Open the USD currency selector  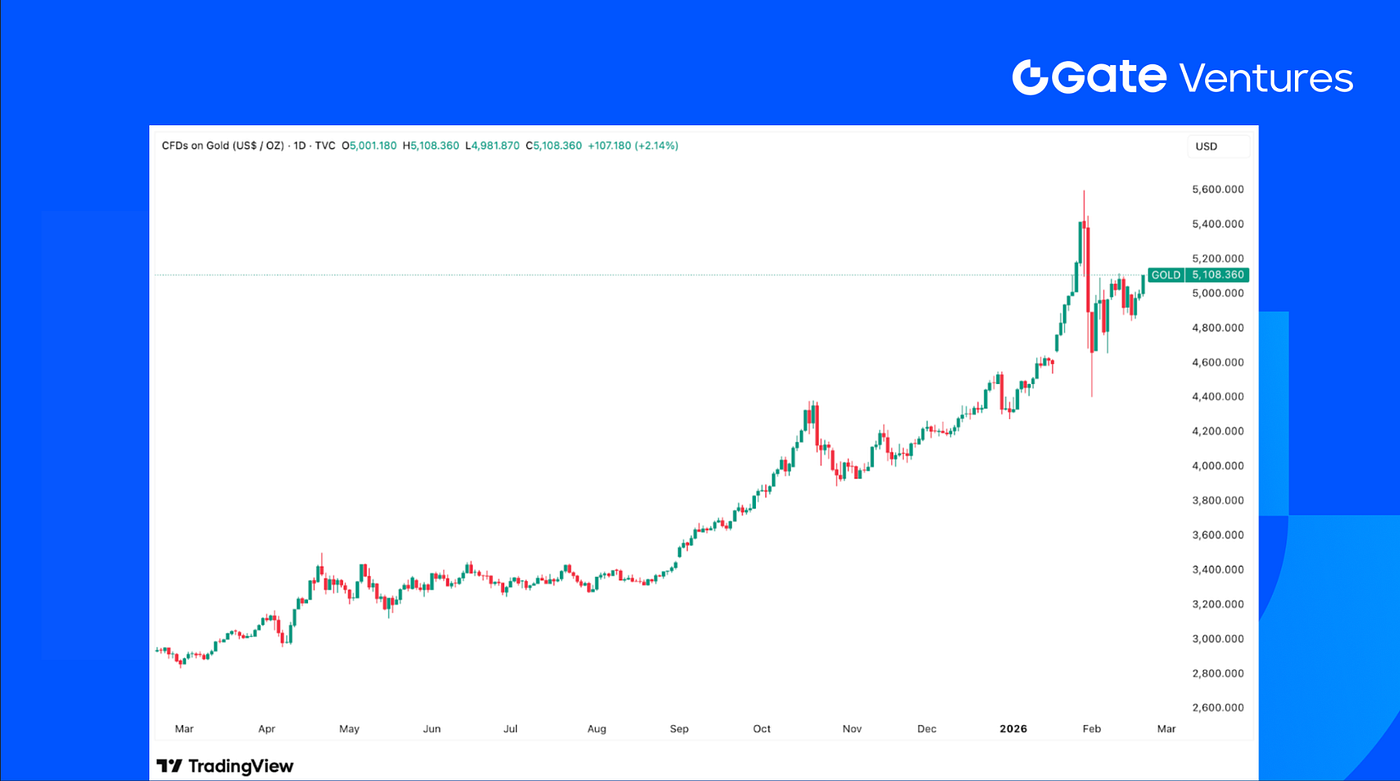click(x=1219, y=146)
